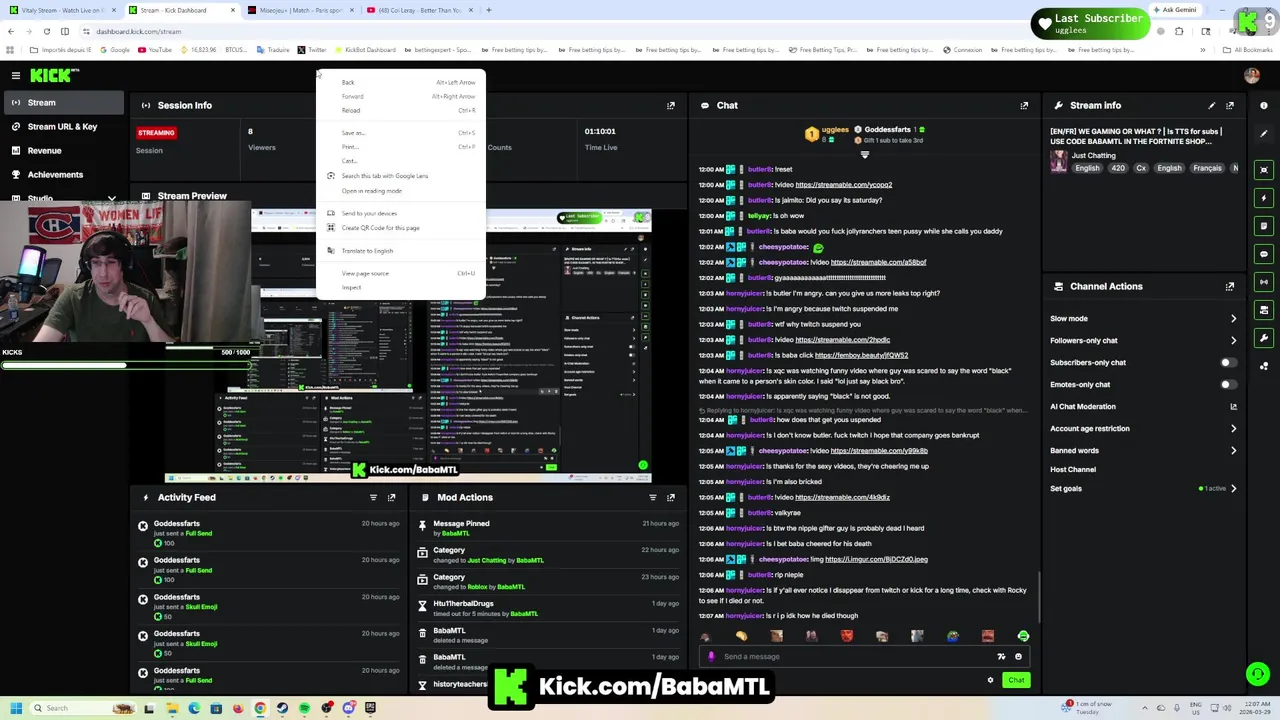Toggle the notes panel icon in the right rail
Image resolution: width=1280 pixels, height=720 pixels.
click(1264, 226)
